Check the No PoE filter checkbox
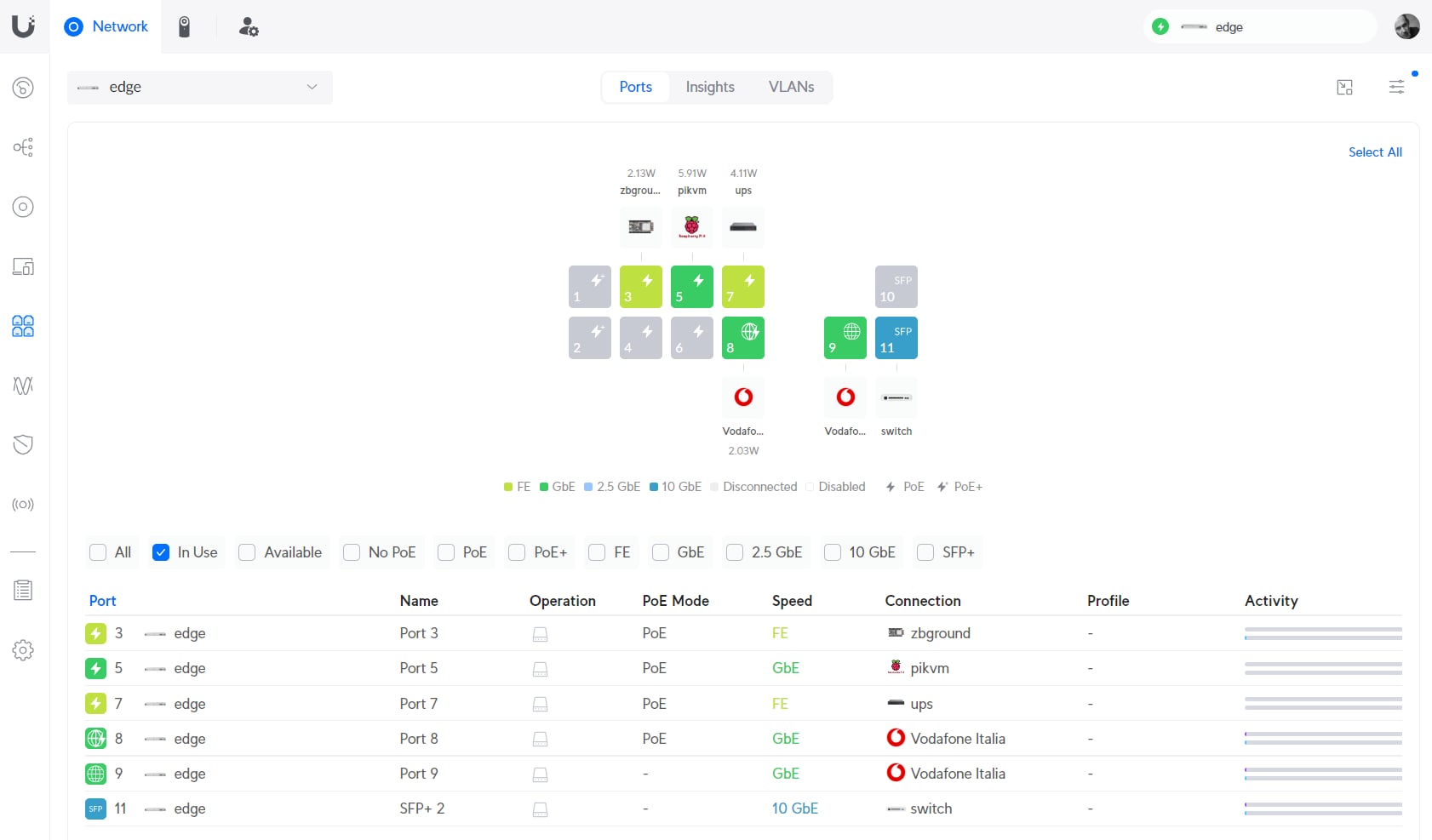 pos(352,552)
